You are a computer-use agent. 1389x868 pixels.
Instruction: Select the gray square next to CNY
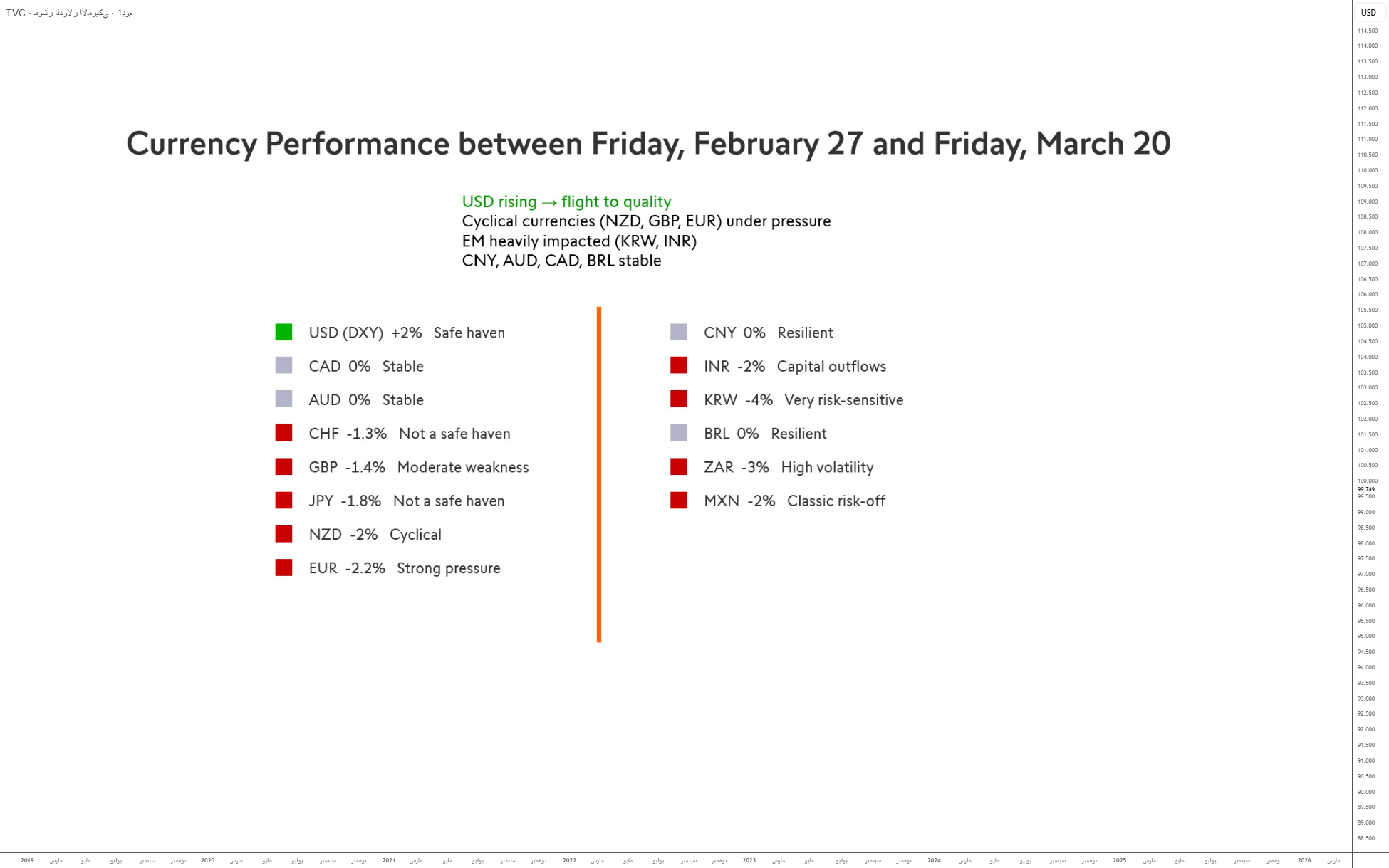679,332
